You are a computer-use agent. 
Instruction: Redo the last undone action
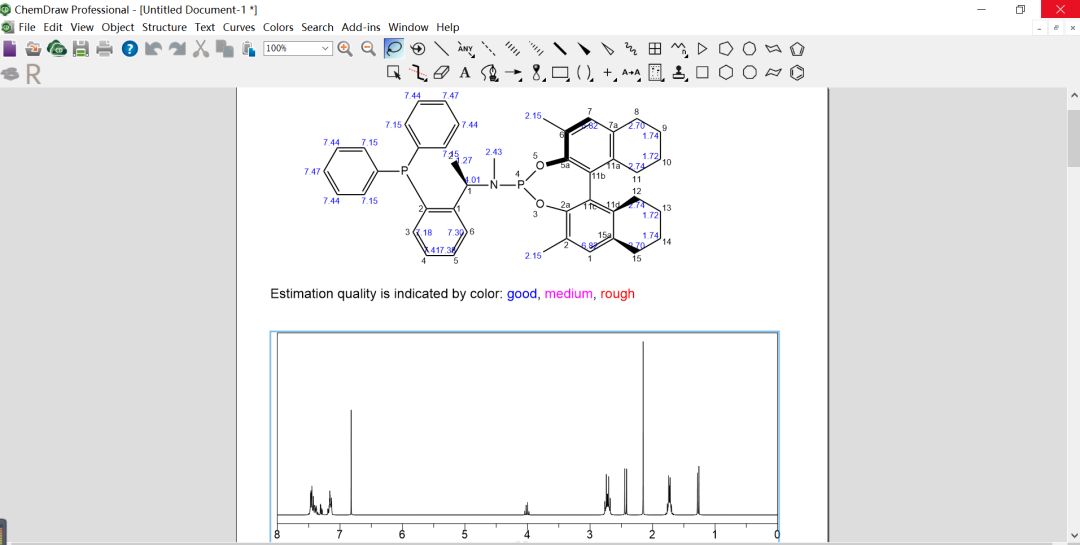tap(177, 48)
